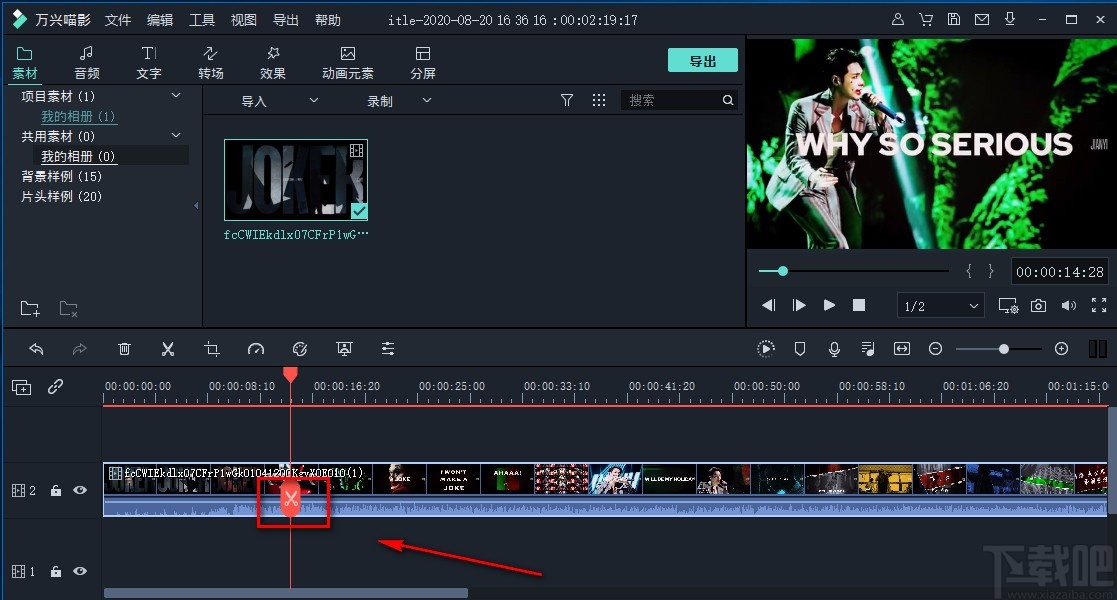The width and height of the screenshot is (1117, 600).
Task: Zoom out timeline with minus icon
Action: (x=935, y=348)
